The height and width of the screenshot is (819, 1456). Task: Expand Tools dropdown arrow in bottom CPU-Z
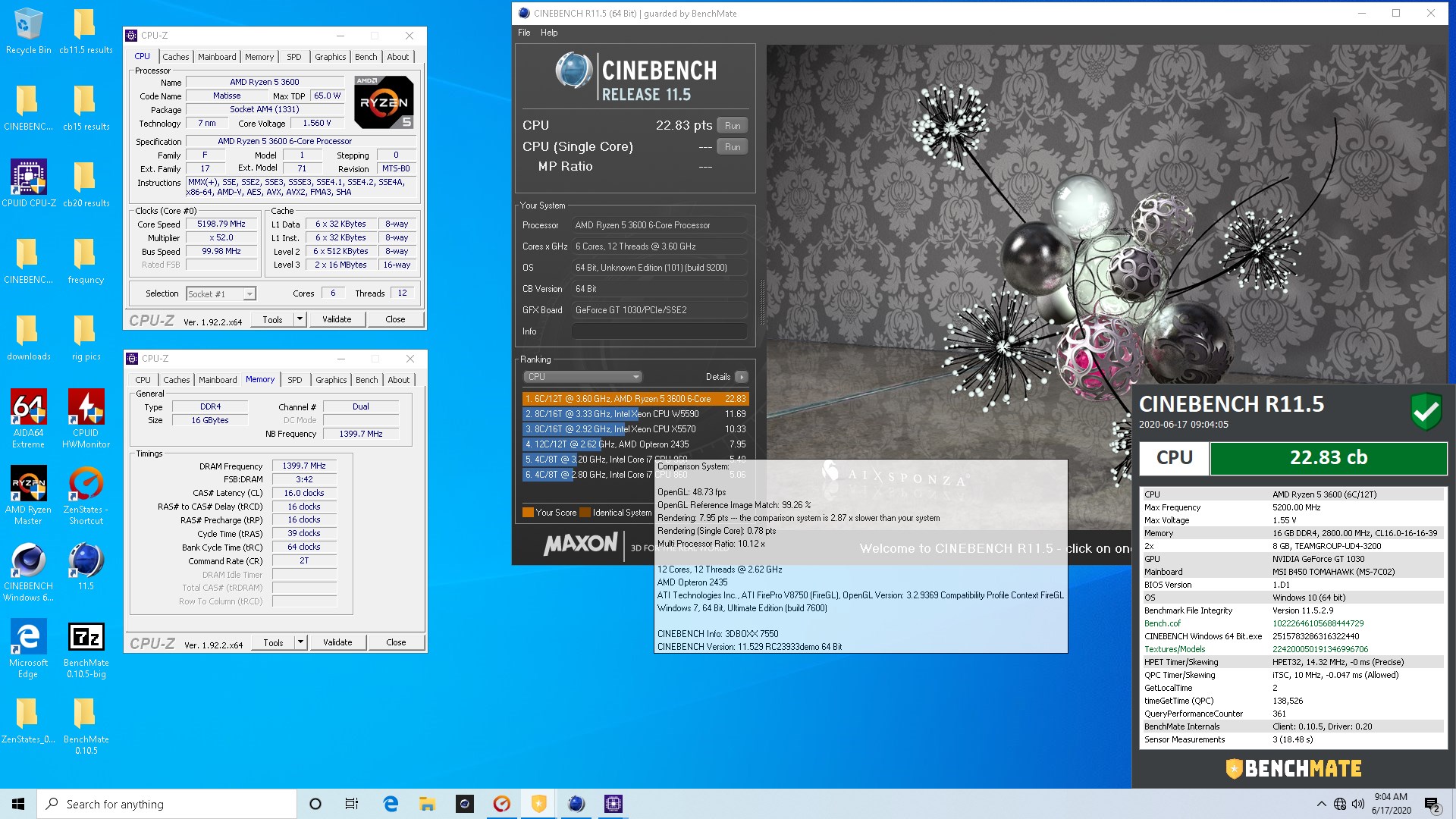301,642
